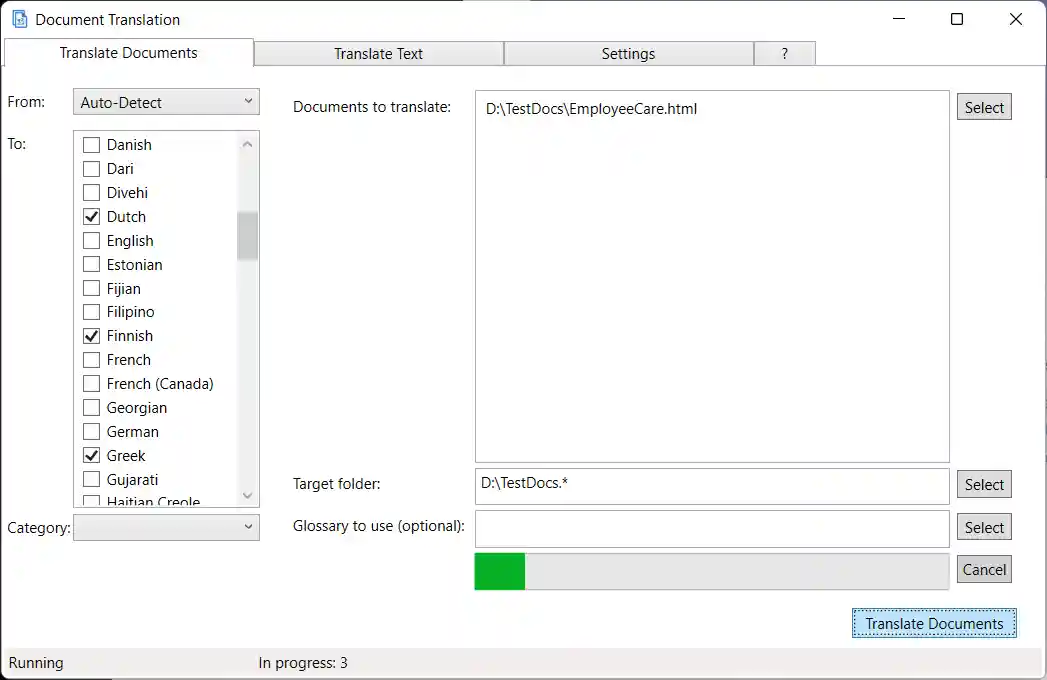Open the Settings tab
Image resolution: width=1047 pixels, height=680 pixels.
pyautogui.click(x=628, y=53)
